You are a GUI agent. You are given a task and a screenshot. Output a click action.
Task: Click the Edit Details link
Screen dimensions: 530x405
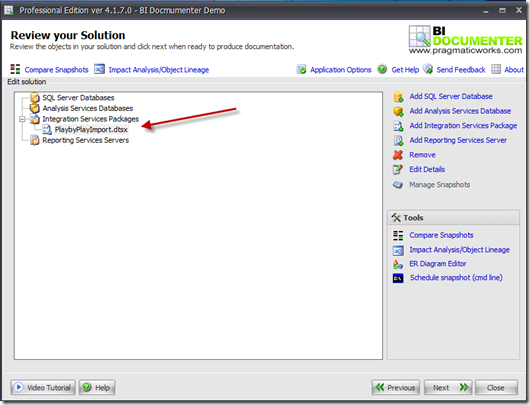427,169
